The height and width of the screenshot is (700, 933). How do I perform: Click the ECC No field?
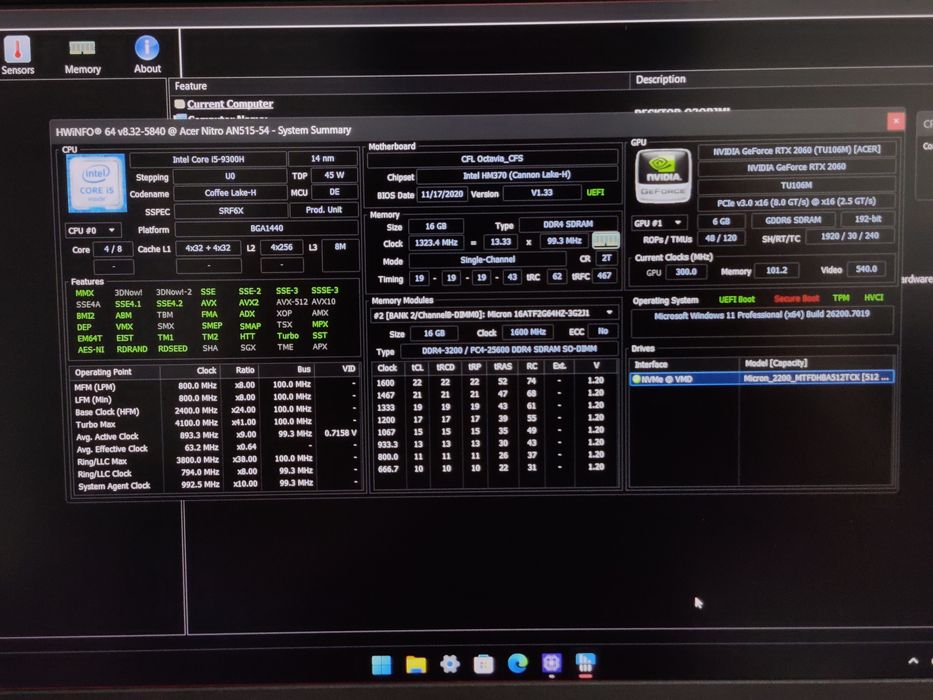[603, 331]
